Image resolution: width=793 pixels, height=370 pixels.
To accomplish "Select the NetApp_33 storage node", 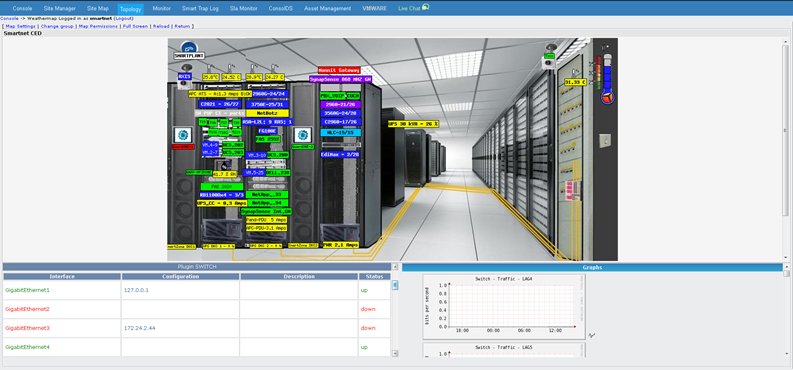I will point(267,195).
